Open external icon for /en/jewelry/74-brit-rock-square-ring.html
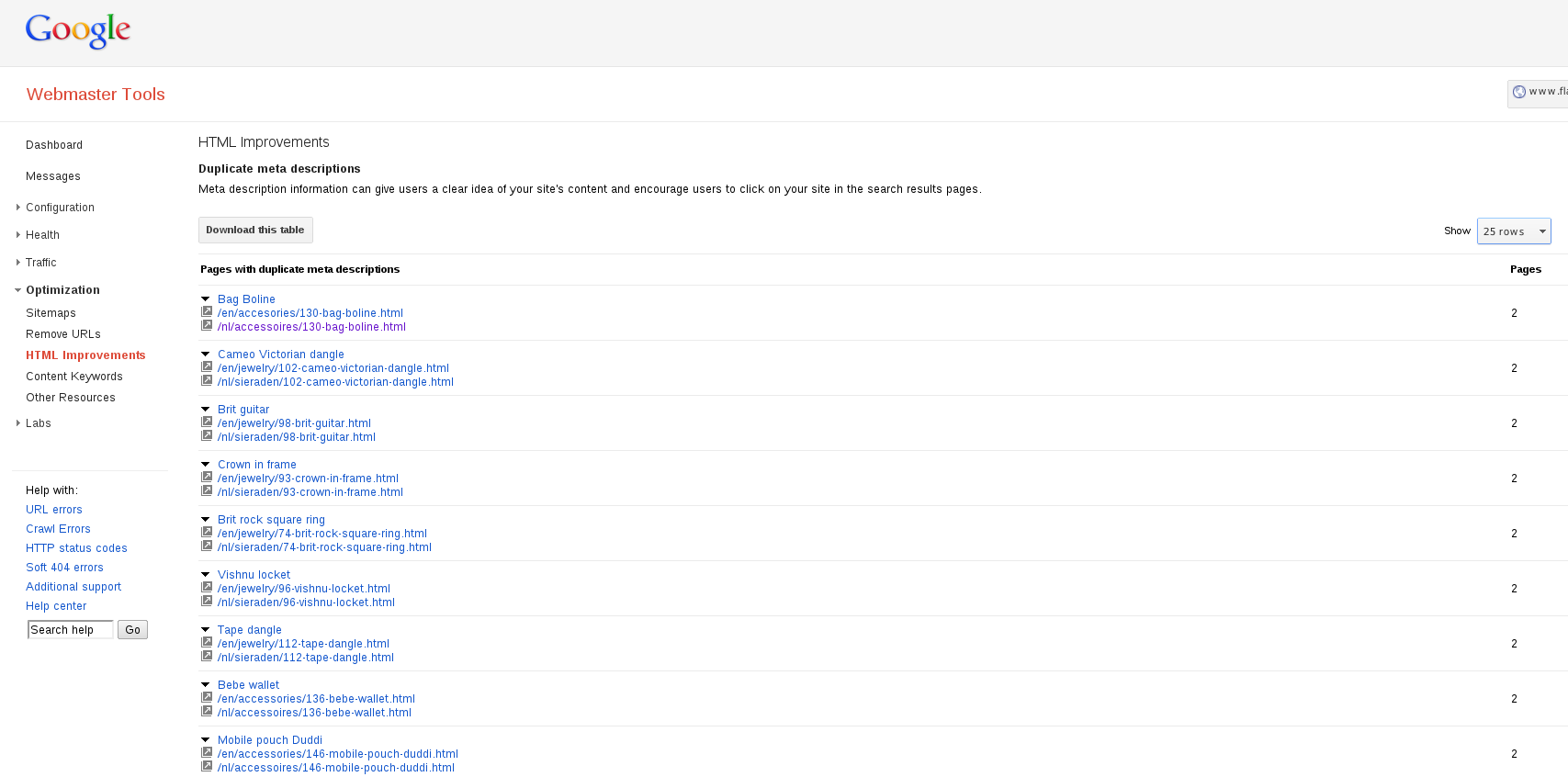Image resolution: width=1568 pixels, height=777 pixels. point(207,533)
